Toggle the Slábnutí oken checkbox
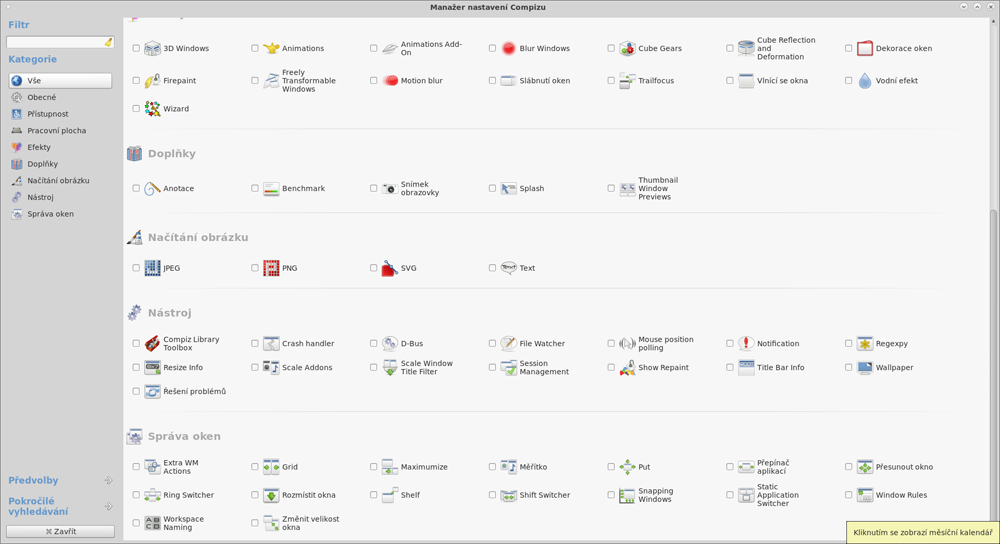Viewport: 1000px width, 544px height. [492, 81]
